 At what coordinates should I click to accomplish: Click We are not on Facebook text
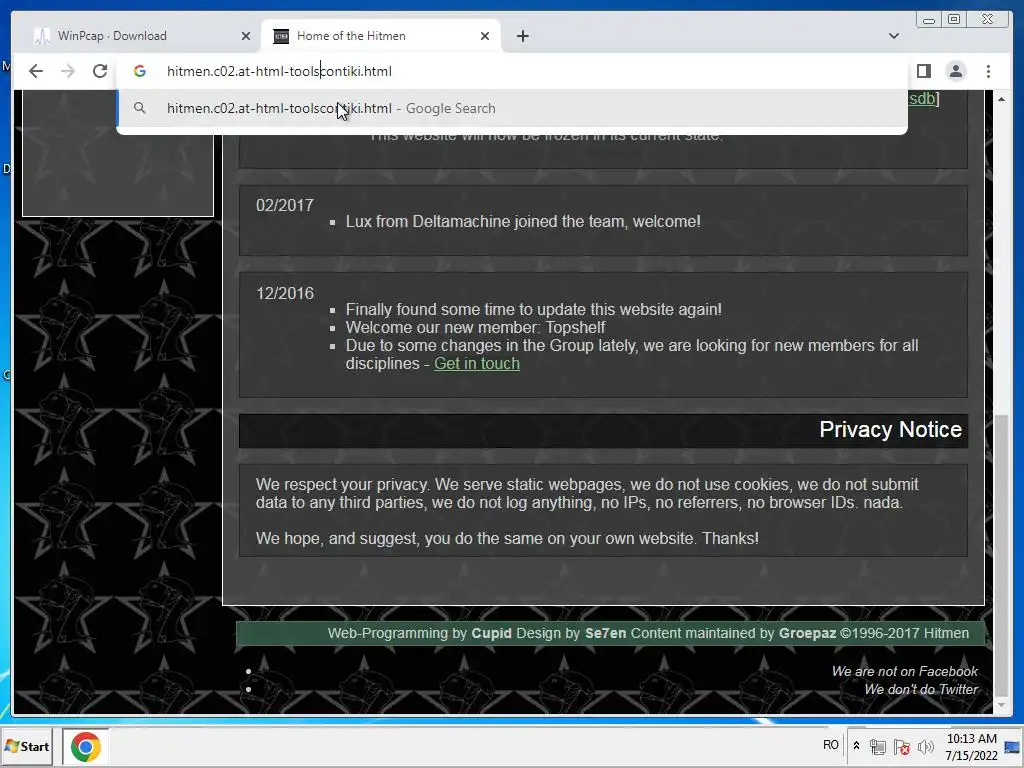coord(904,671)
